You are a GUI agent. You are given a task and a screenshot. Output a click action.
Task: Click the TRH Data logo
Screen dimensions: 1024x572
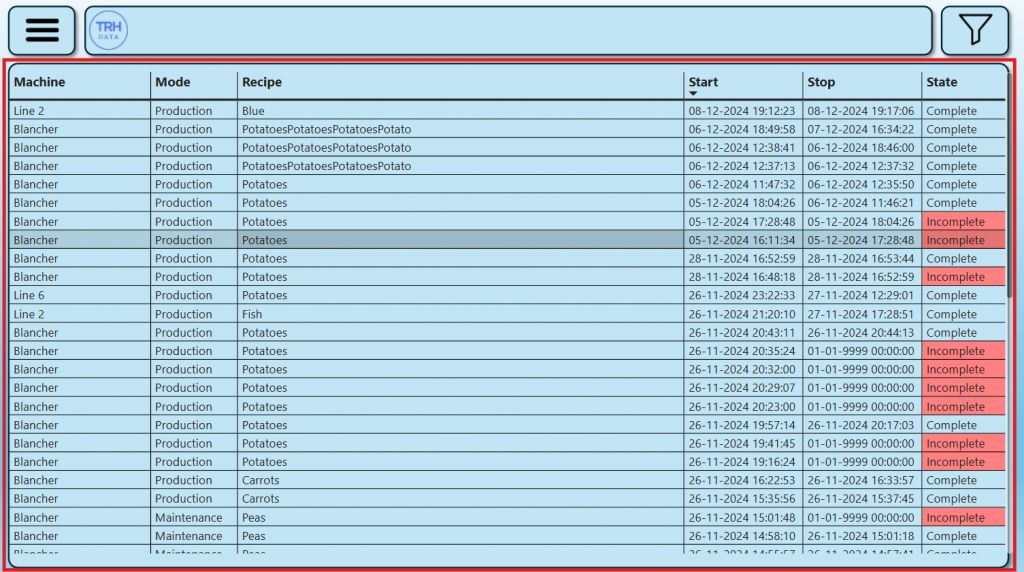[108, 30]
